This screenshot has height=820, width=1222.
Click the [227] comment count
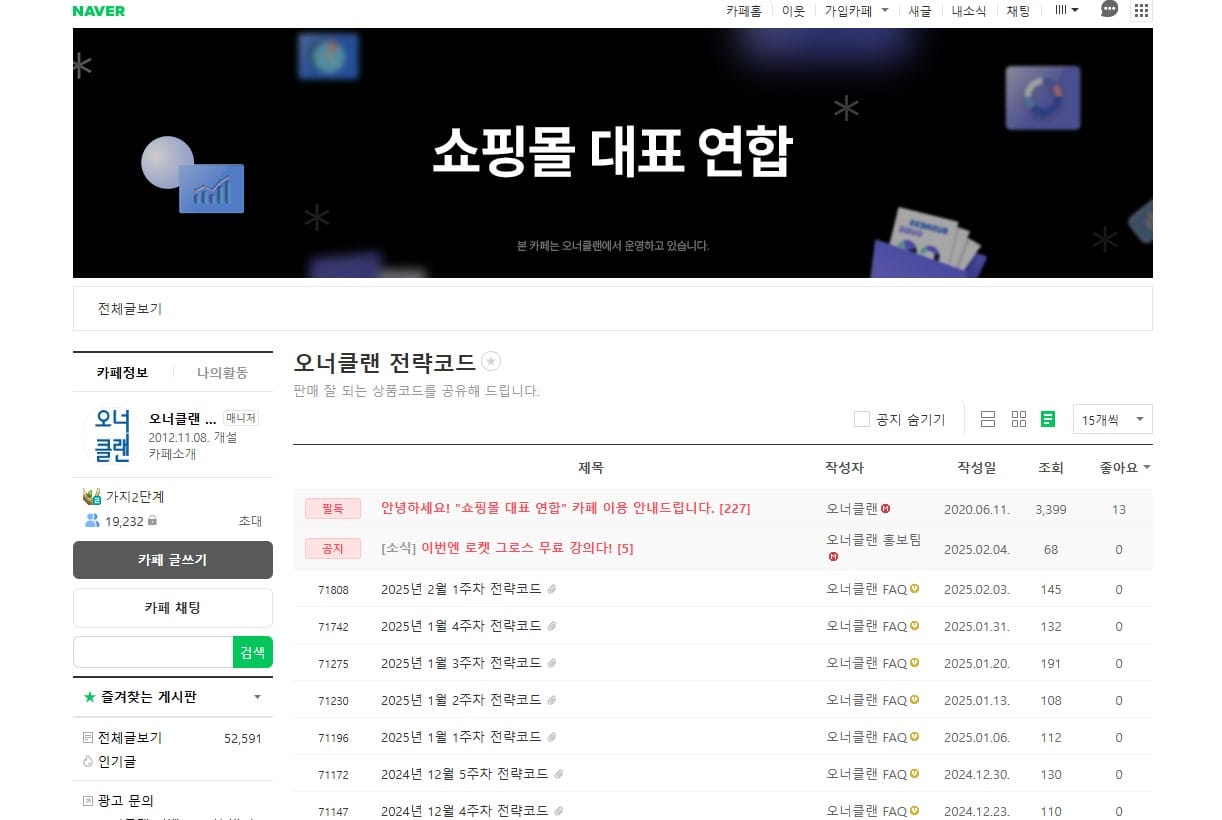pos(734,509)
